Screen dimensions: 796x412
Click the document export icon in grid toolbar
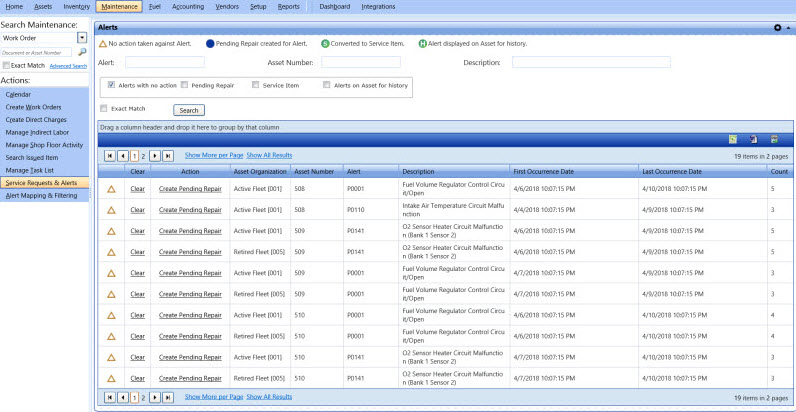pos(753,140)
